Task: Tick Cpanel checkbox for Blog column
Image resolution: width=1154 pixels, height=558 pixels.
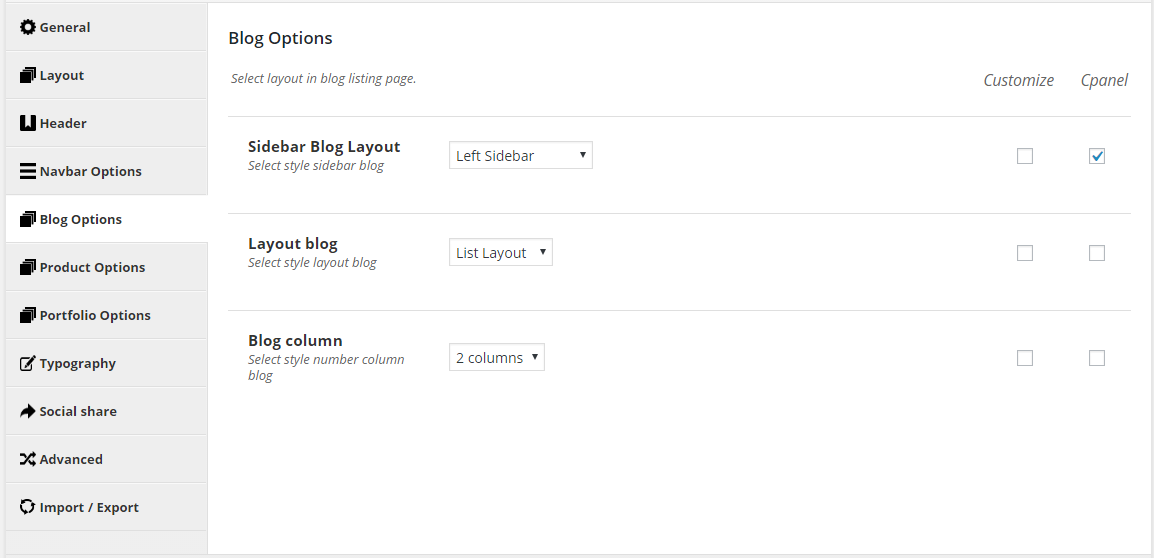Action: coord(1097,358)
